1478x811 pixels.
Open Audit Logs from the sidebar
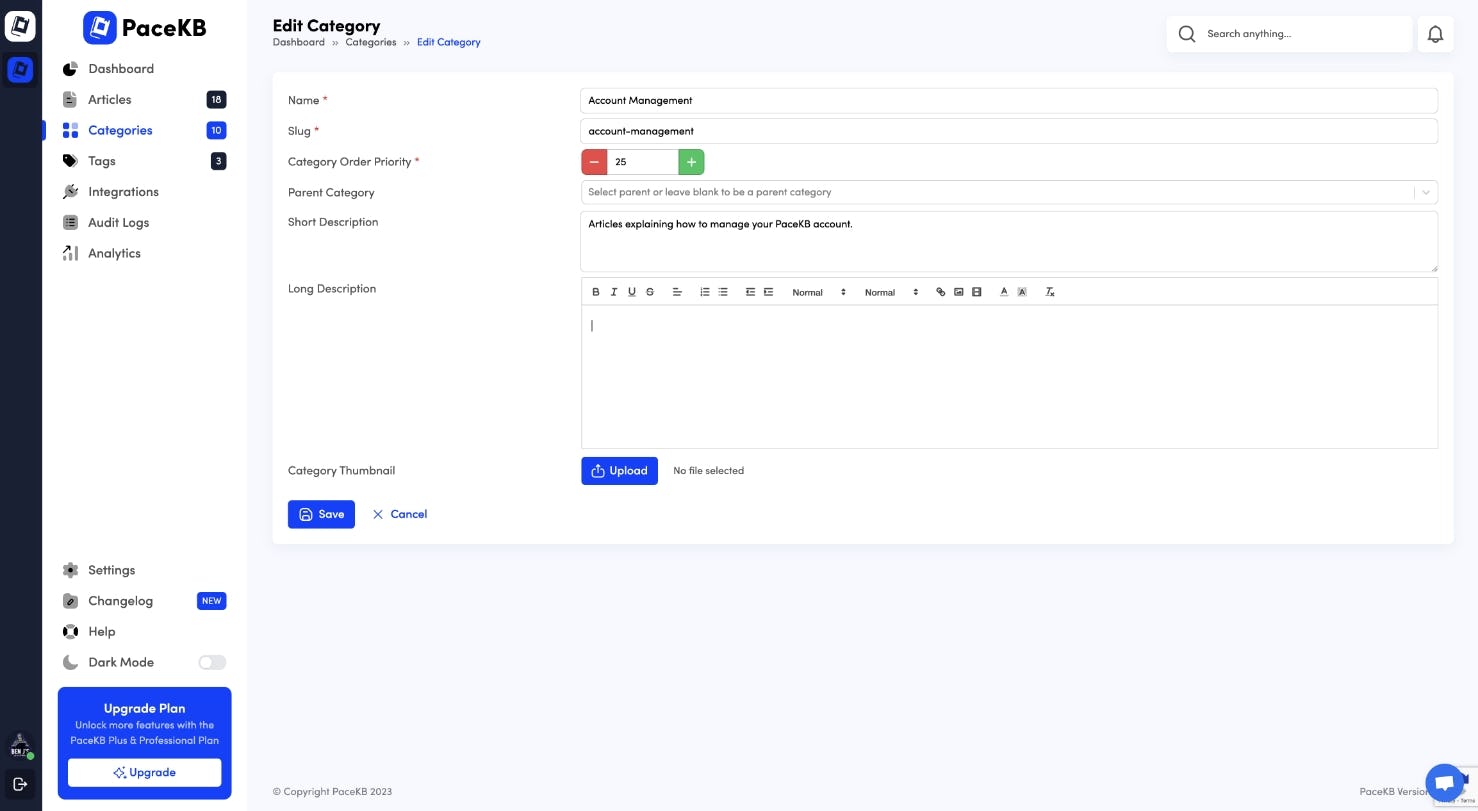click(x=118, y=222)
